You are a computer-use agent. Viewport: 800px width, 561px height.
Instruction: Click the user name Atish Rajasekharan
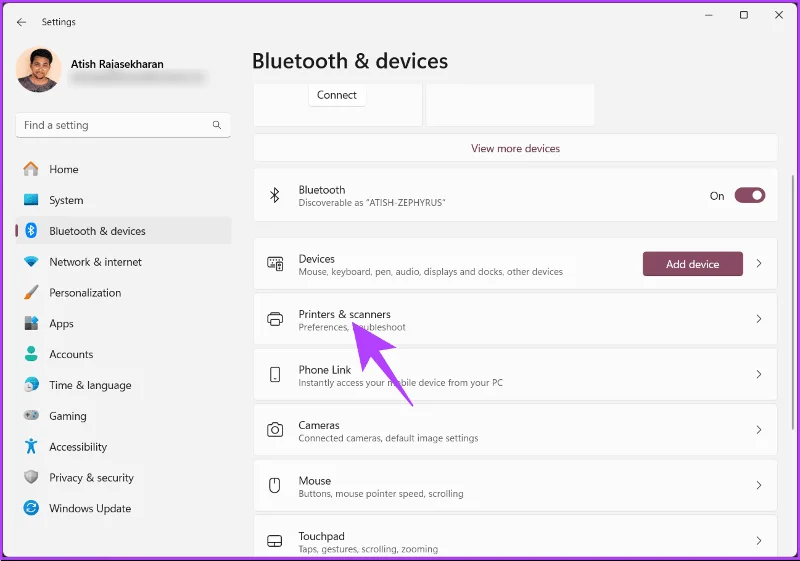click(117, 64)
